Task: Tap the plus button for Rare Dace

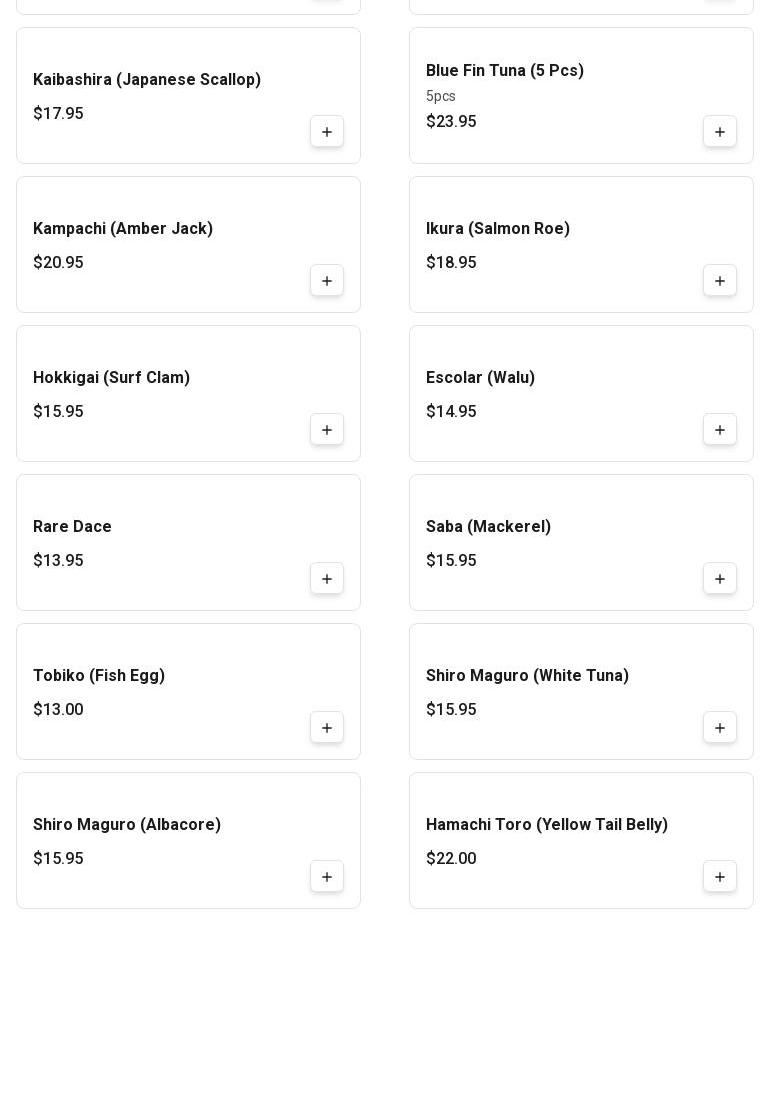Action: [327, 579]
